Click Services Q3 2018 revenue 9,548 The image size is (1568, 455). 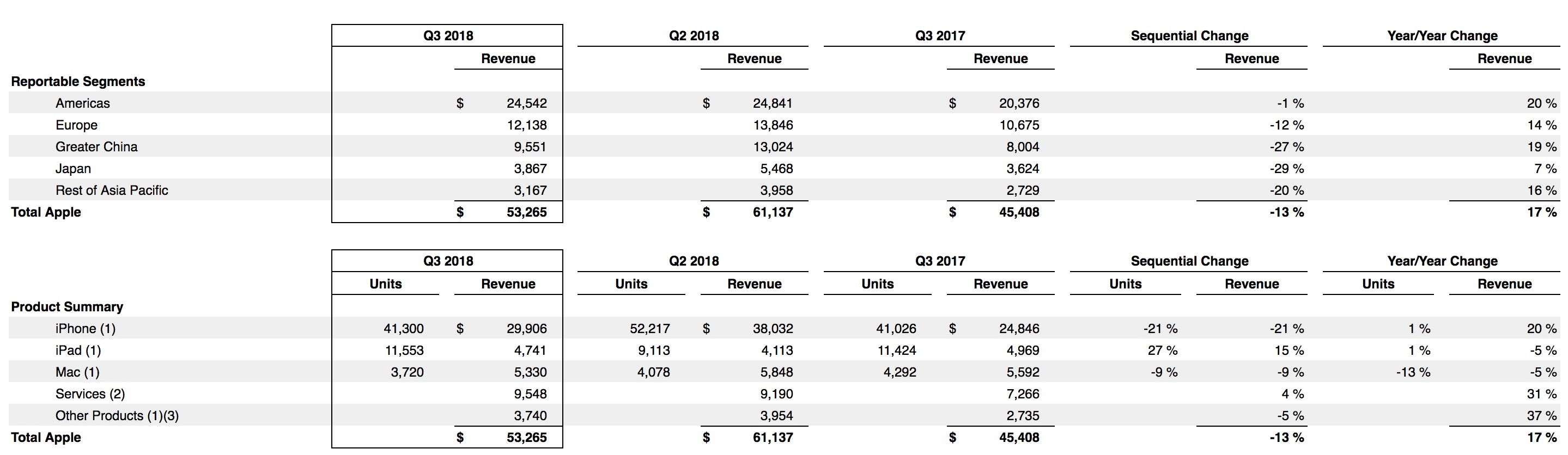530,394
